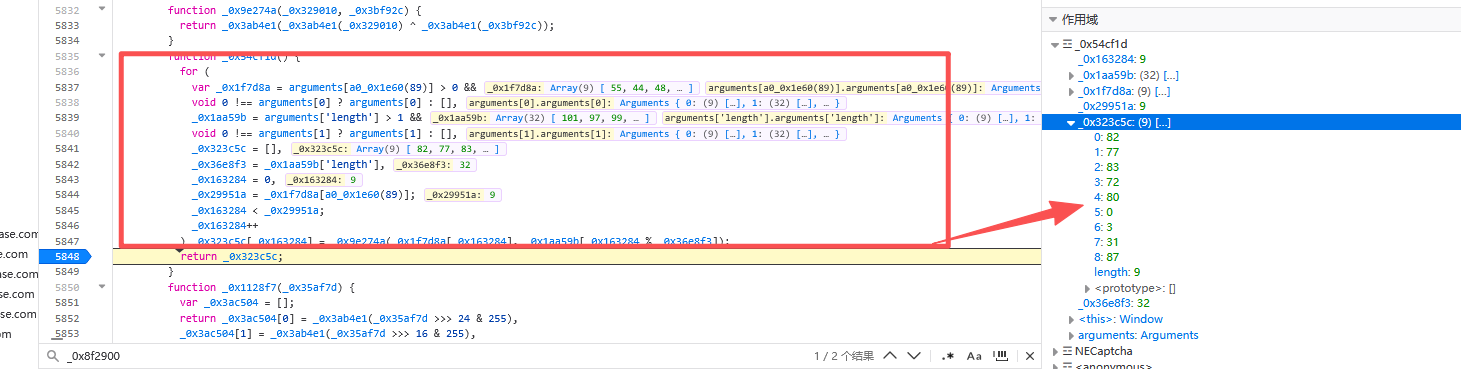Click the breakpoint arrow at line 5848
Screen dimensions: 1461x369
tap(65, 256)
